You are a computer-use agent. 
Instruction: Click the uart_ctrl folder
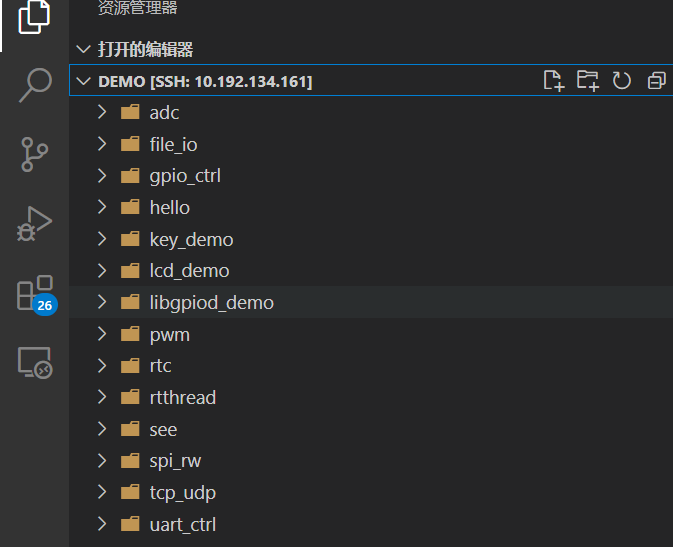pos(182,524)
